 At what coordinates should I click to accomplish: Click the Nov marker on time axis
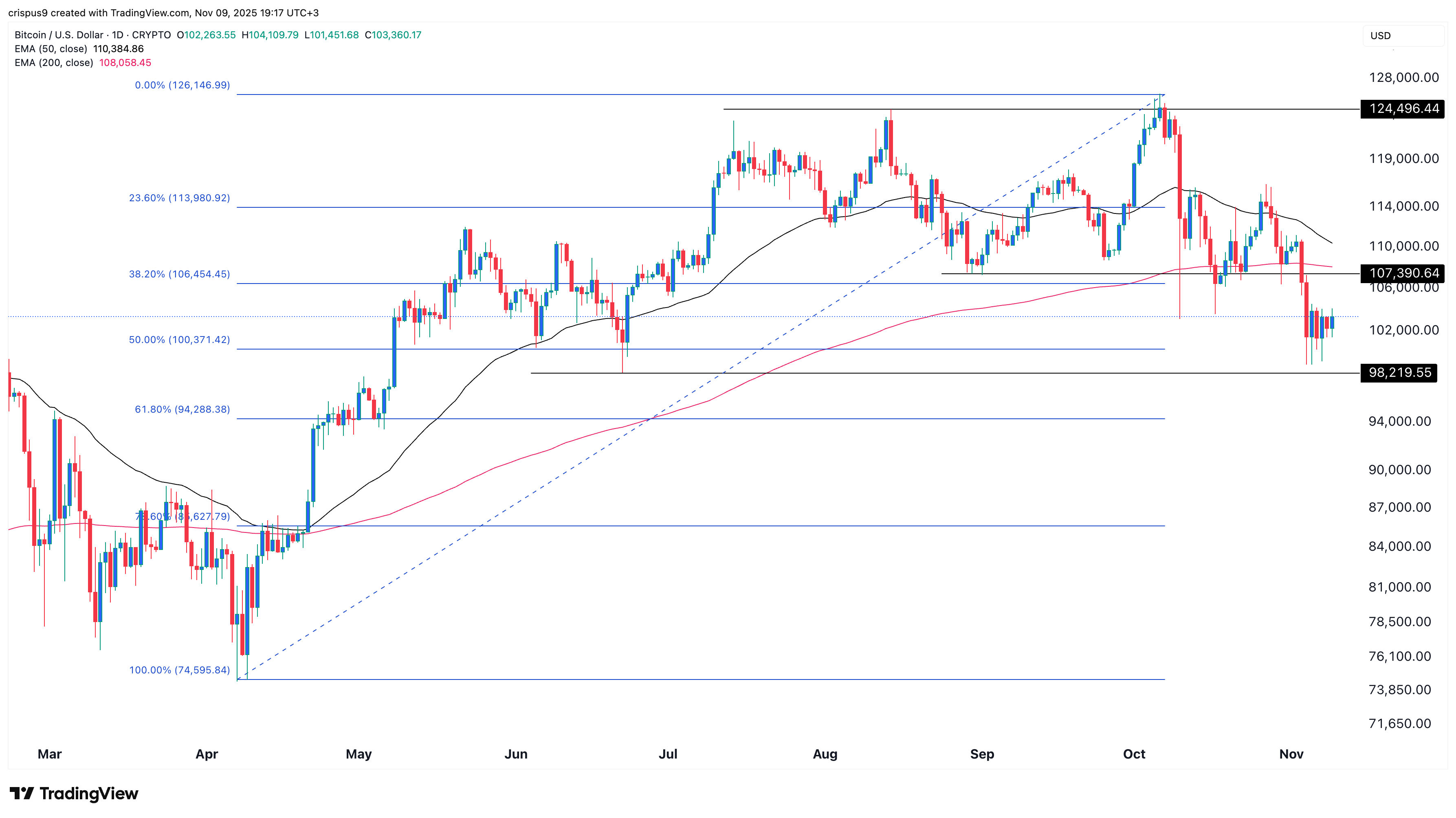[1291, 754]
